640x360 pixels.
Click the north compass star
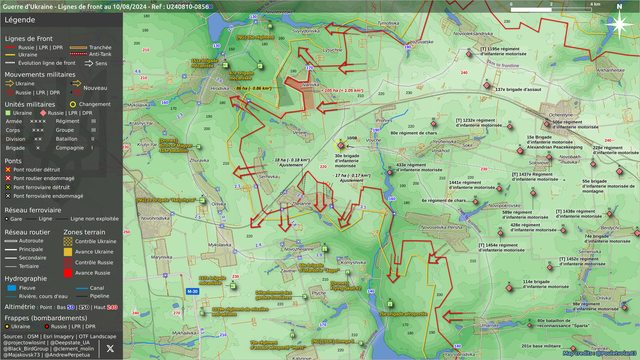pos(619,24)
